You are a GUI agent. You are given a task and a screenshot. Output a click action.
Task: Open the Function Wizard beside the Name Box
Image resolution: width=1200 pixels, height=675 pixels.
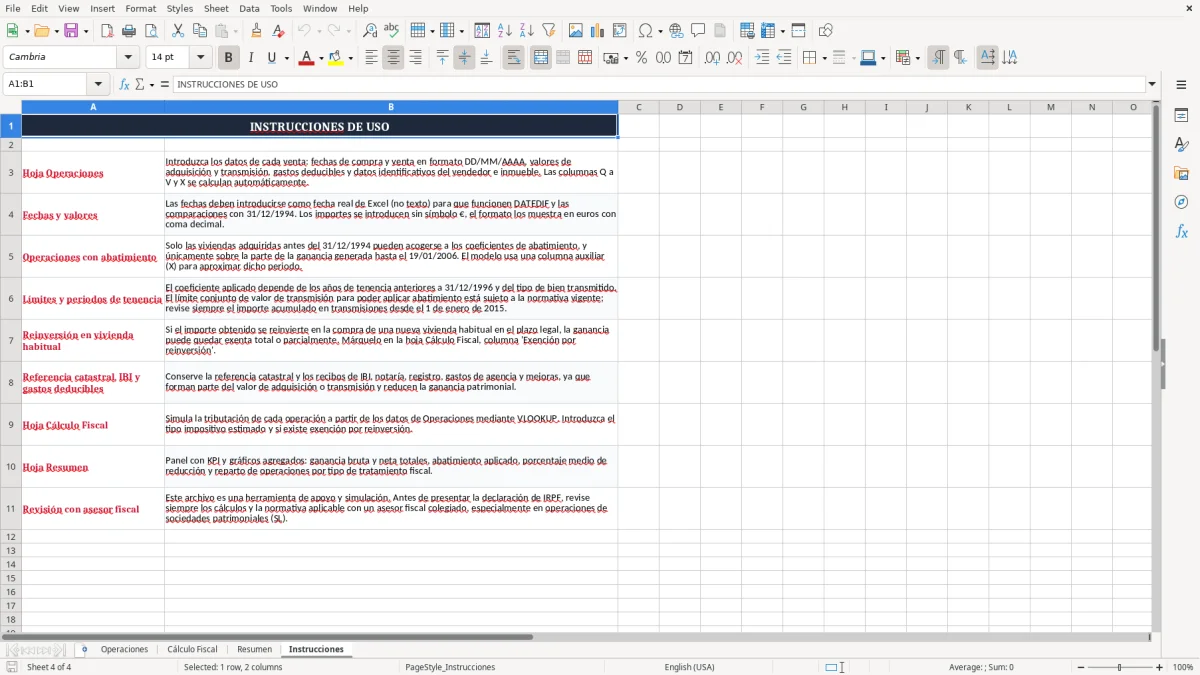125,84
